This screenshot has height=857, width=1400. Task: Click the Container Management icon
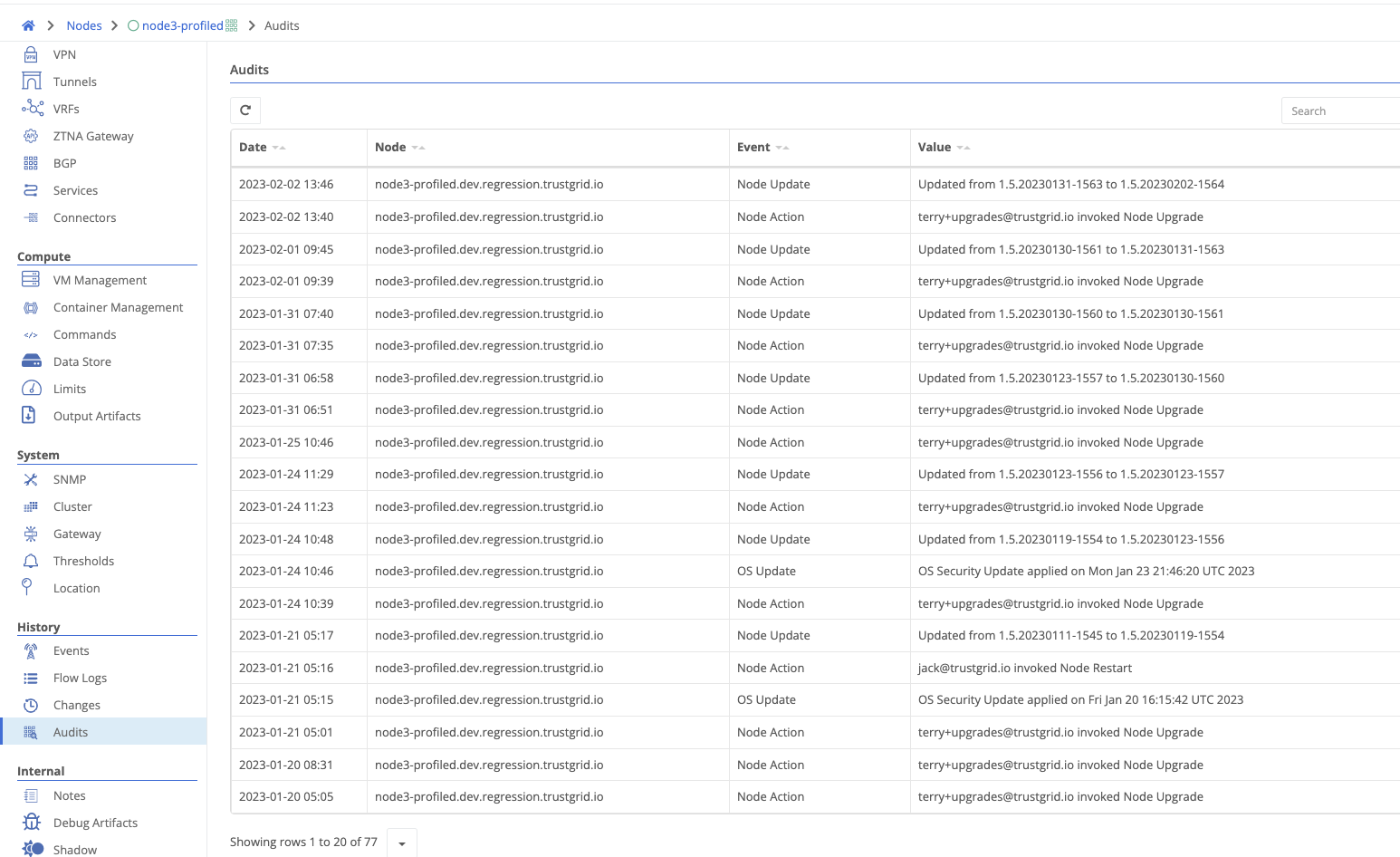tap(31, 307)
